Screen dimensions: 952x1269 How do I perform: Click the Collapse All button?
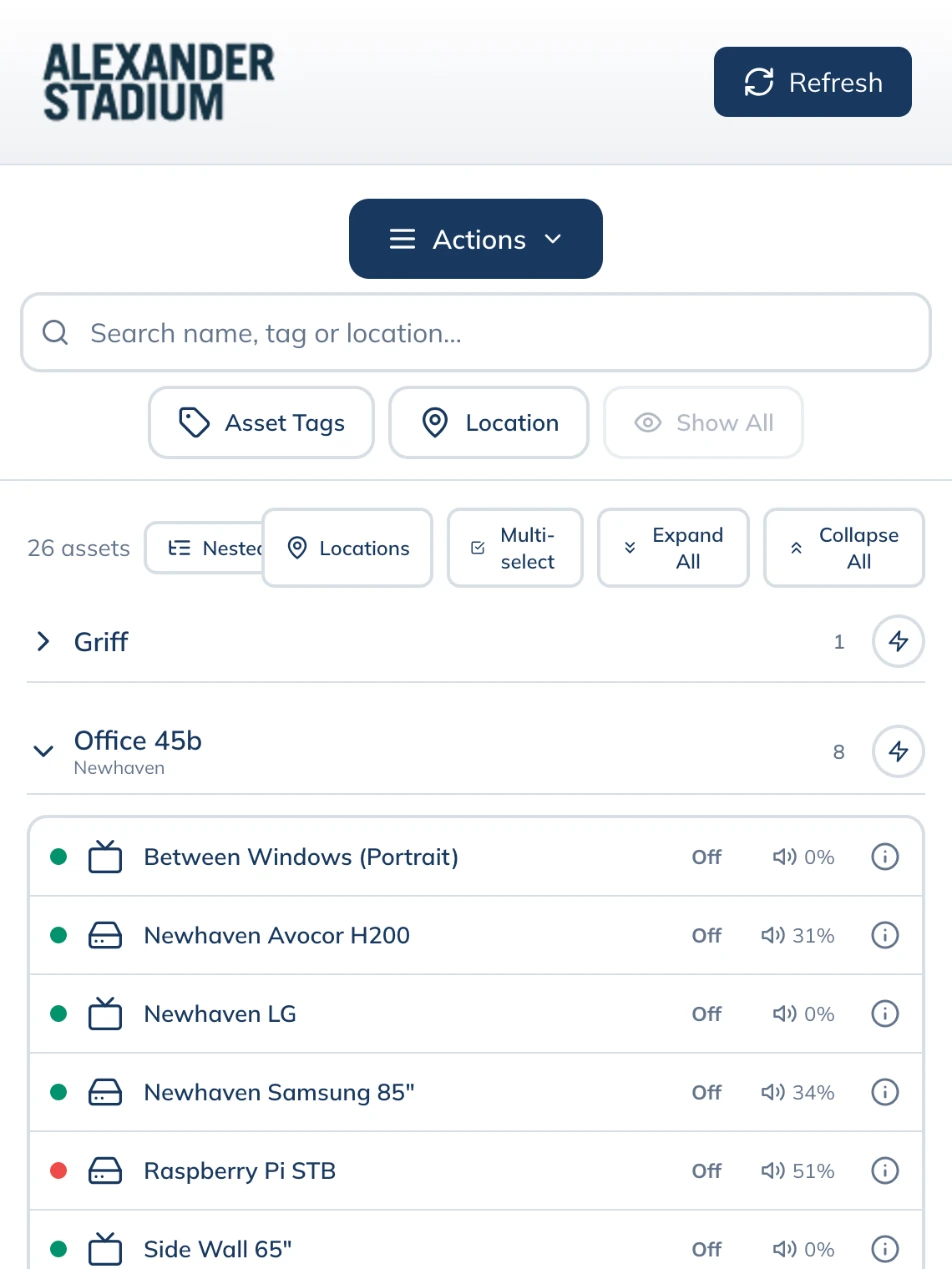click(844, 548)
